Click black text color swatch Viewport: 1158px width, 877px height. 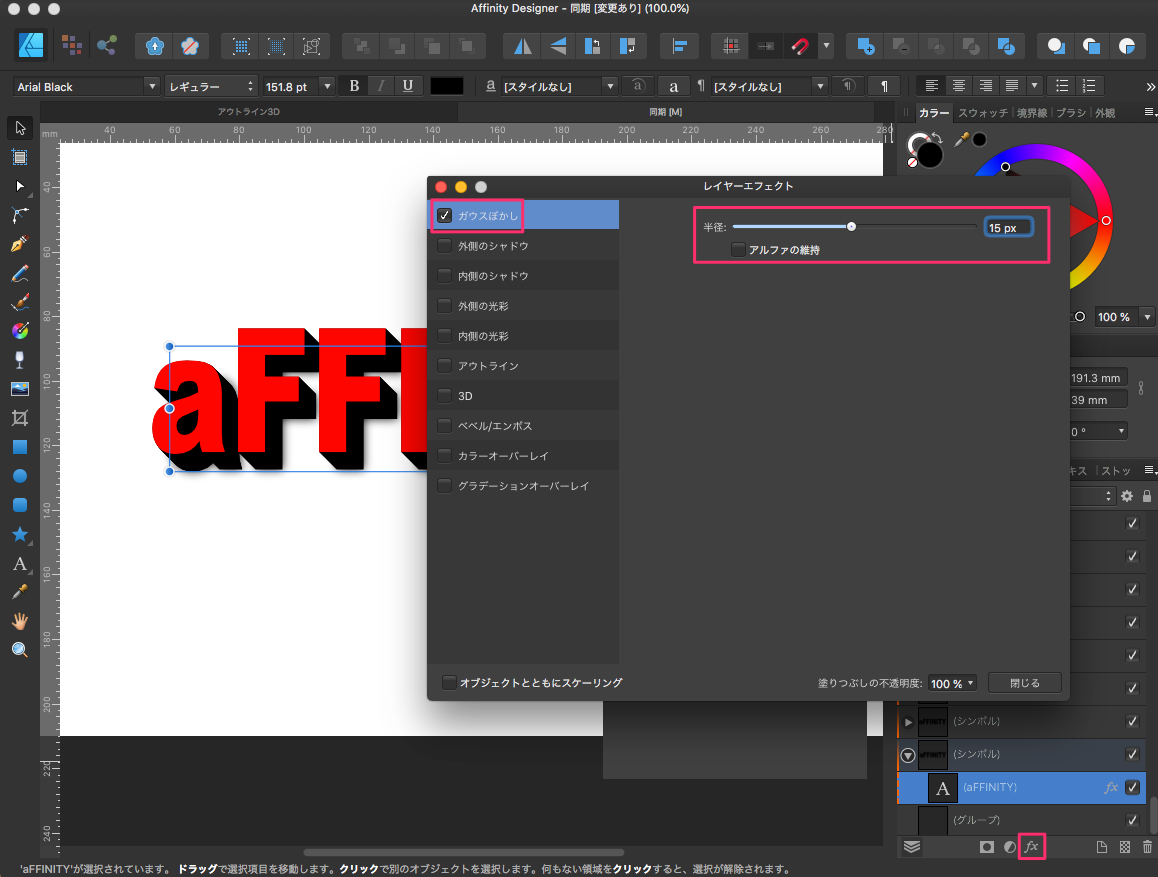[x=447, y=86]
